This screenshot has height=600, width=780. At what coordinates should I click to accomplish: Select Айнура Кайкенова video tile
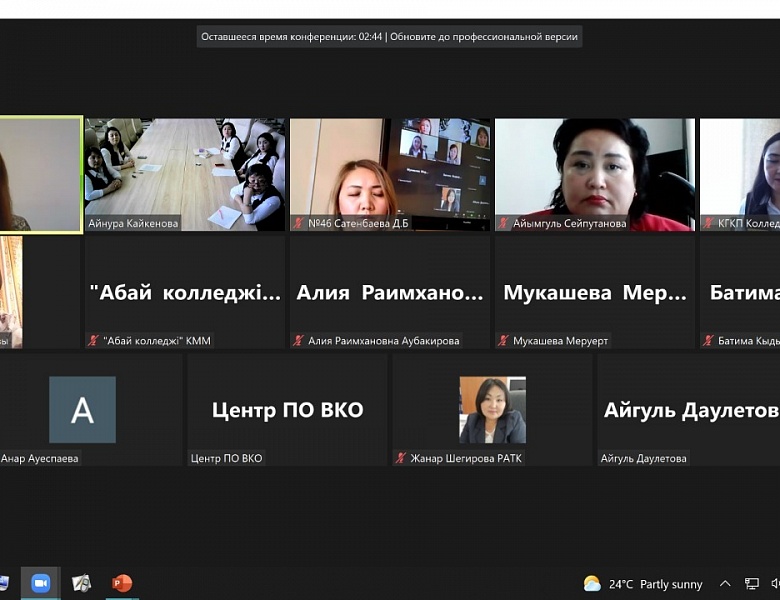tap(185, 175)
